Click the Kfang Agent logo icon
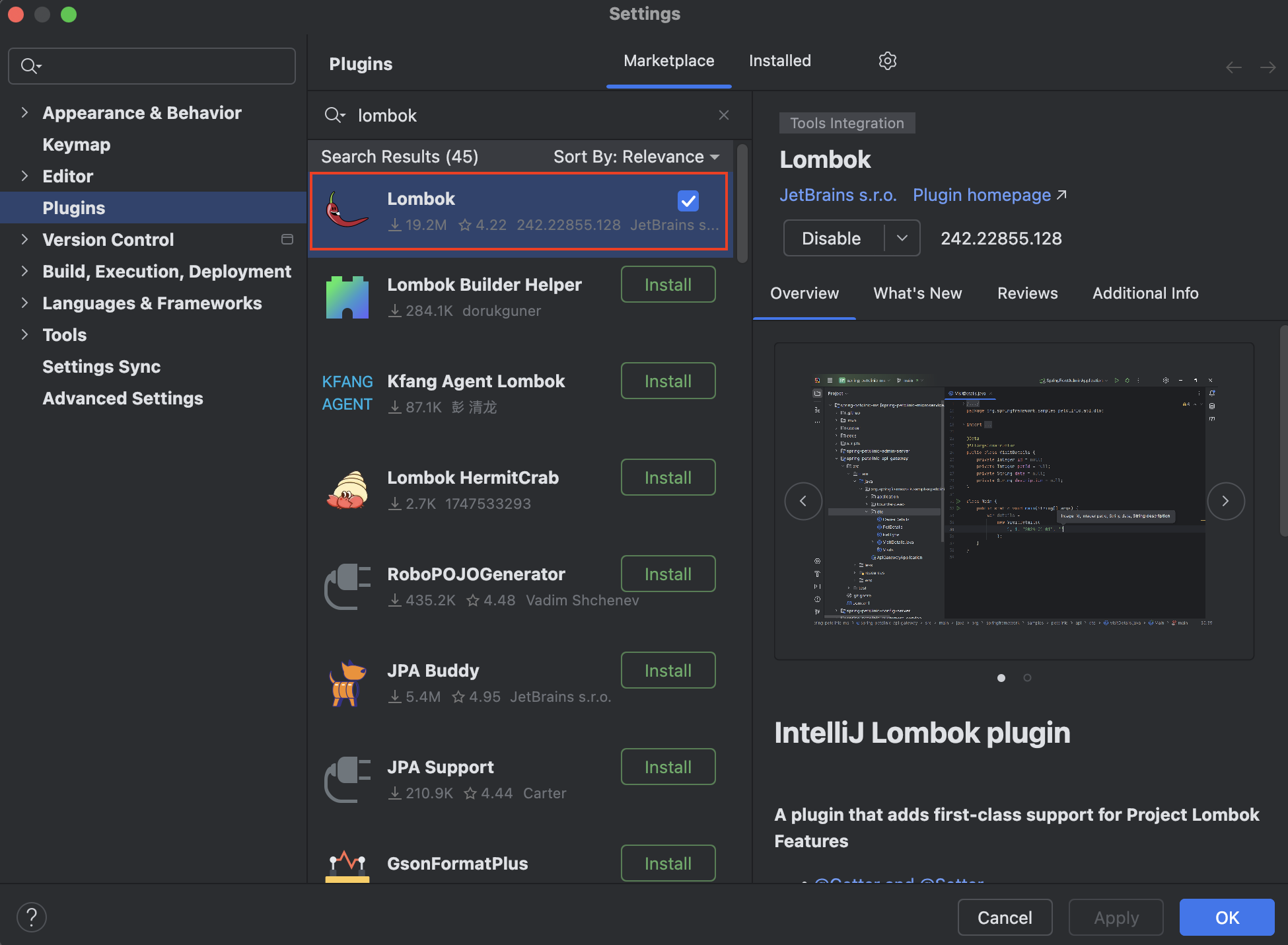Viewport: 1288px width, 945px height. pyautogui.click(x=347, y=393)
